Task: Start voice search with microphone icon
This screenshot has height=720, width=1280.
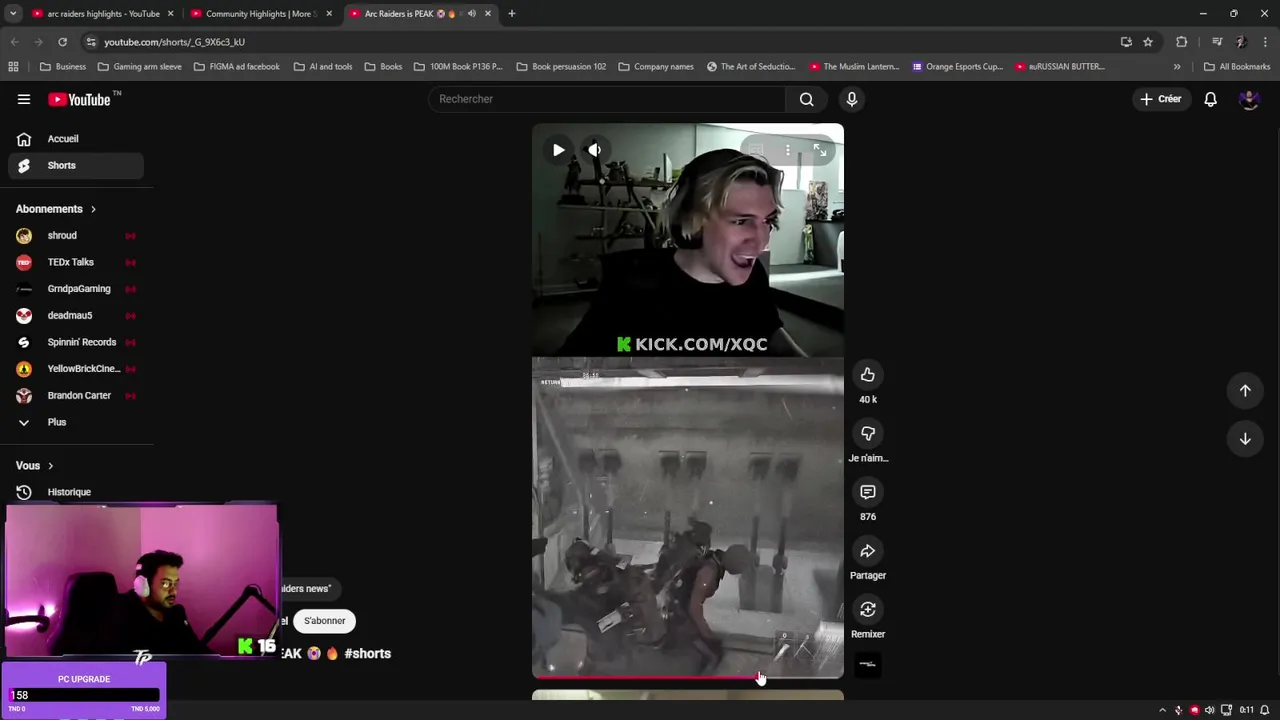Action: click(852, 99)
